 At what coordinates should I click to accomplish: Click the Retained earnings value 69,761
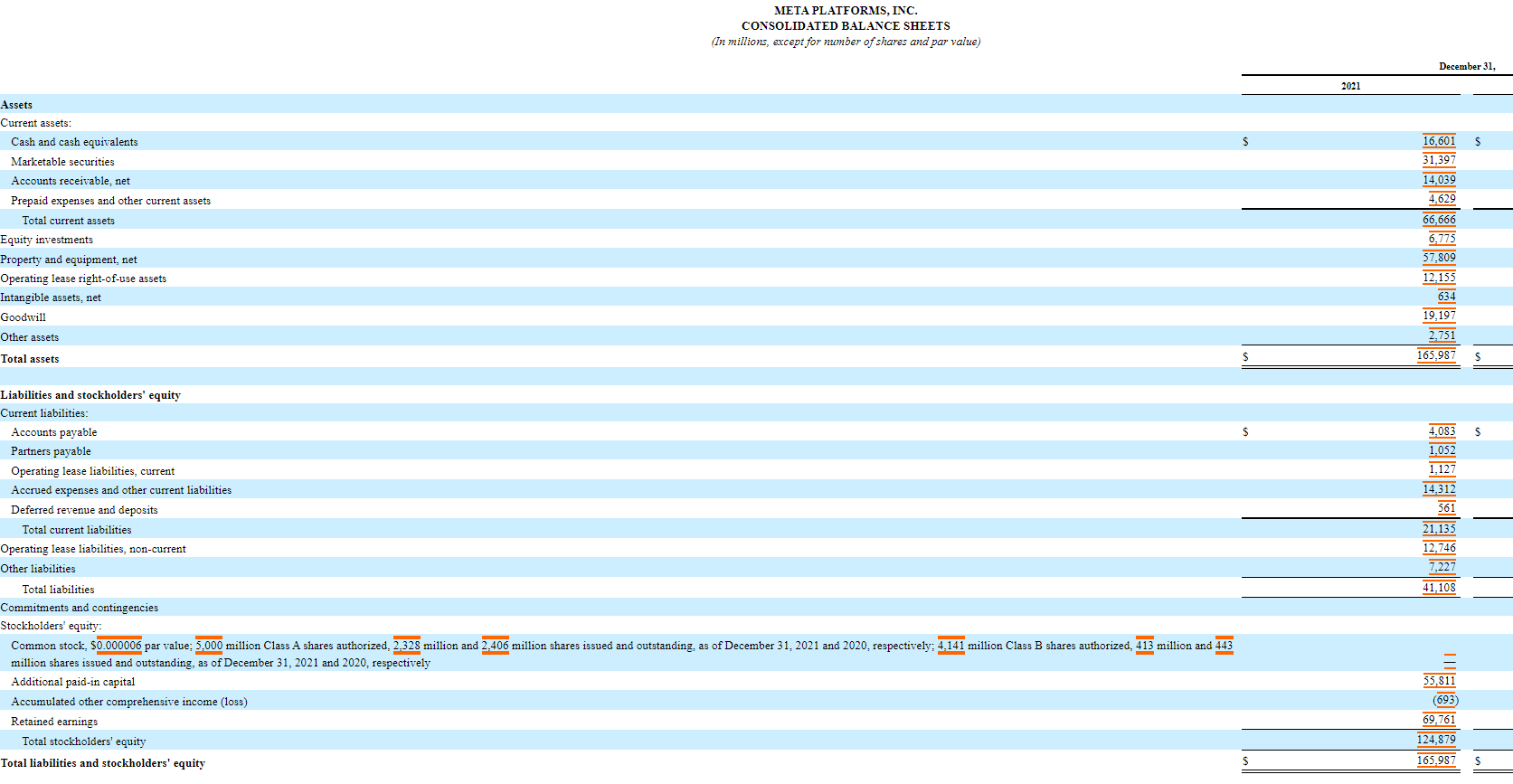click(1439, 720)
